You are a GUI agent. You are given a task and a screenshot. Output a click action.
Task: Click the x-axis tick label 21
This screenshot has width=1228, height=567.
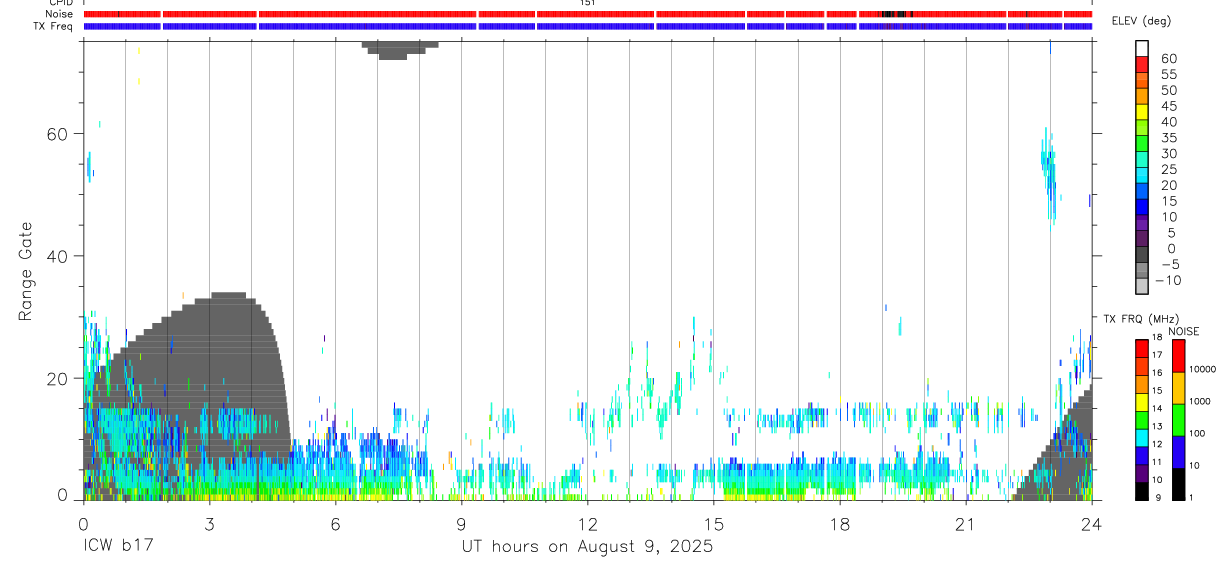[x=965, y=524]
